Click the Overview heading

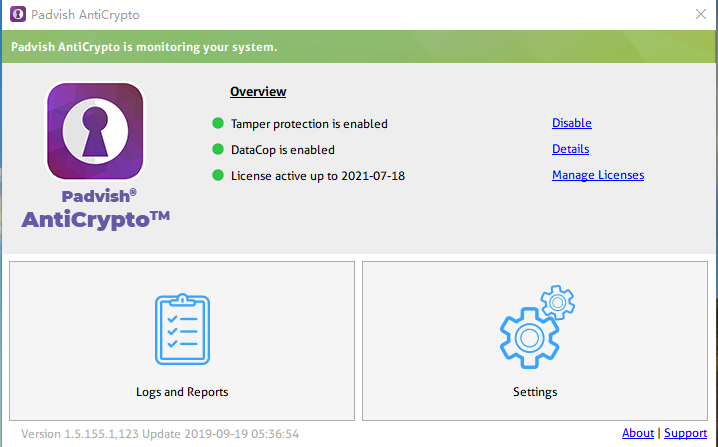(258, 92)
